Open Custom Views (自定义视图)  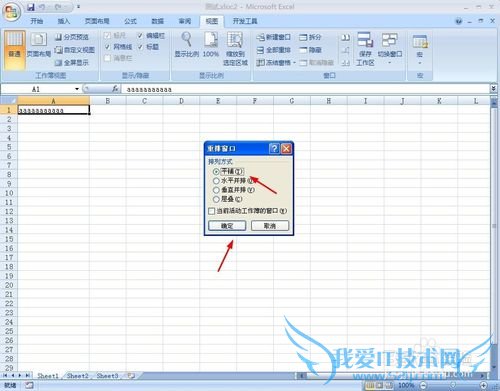coord(75,50)
